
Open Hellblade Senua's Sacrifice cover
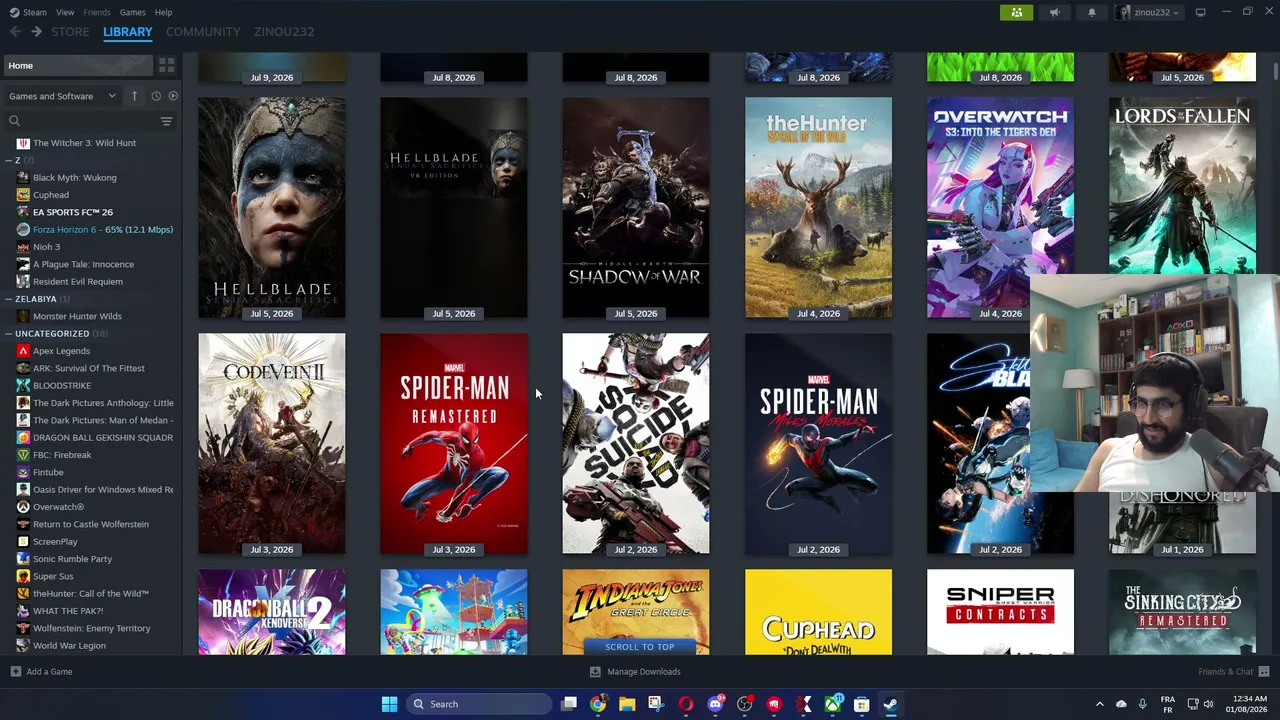272,207
